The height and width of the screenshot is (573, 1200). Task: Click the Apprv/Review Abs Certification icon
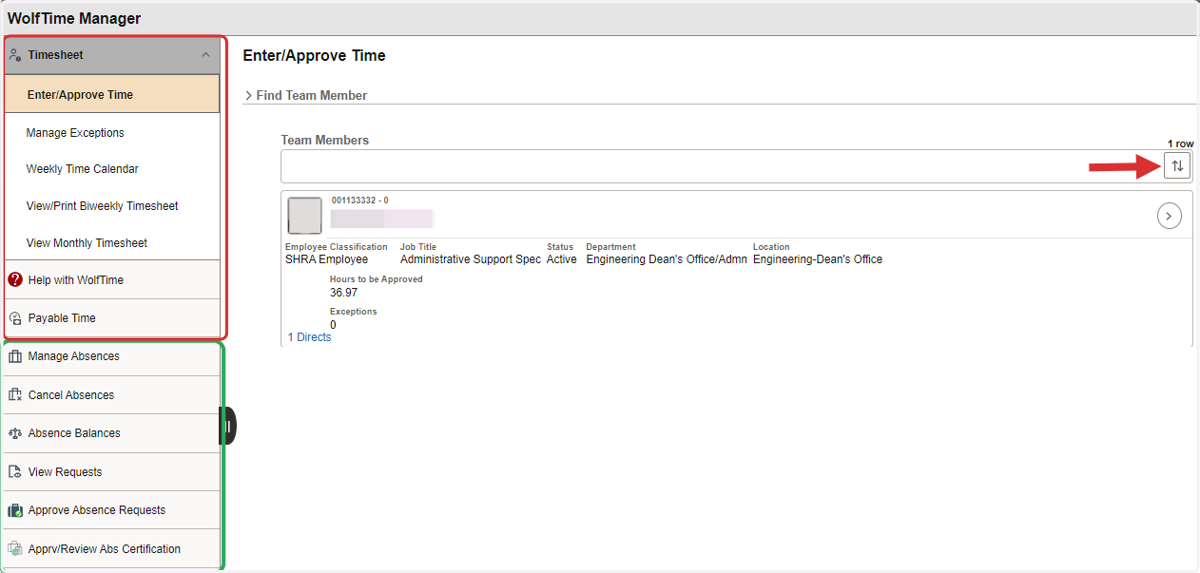coord(15,549)
